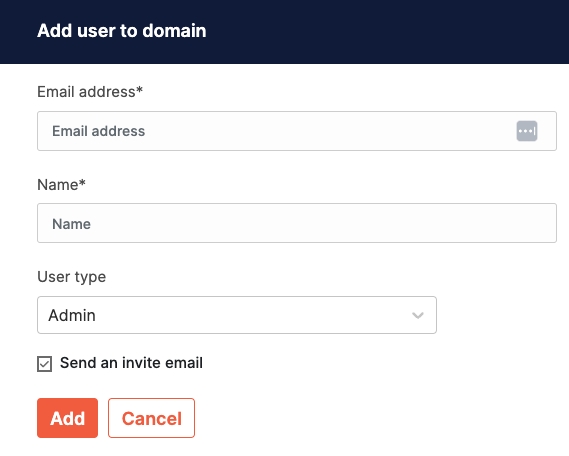The height and width of the screenshot is (456, 569).
Task: Uncheck the Send an invite email checkbox
Action: [45, 364]
